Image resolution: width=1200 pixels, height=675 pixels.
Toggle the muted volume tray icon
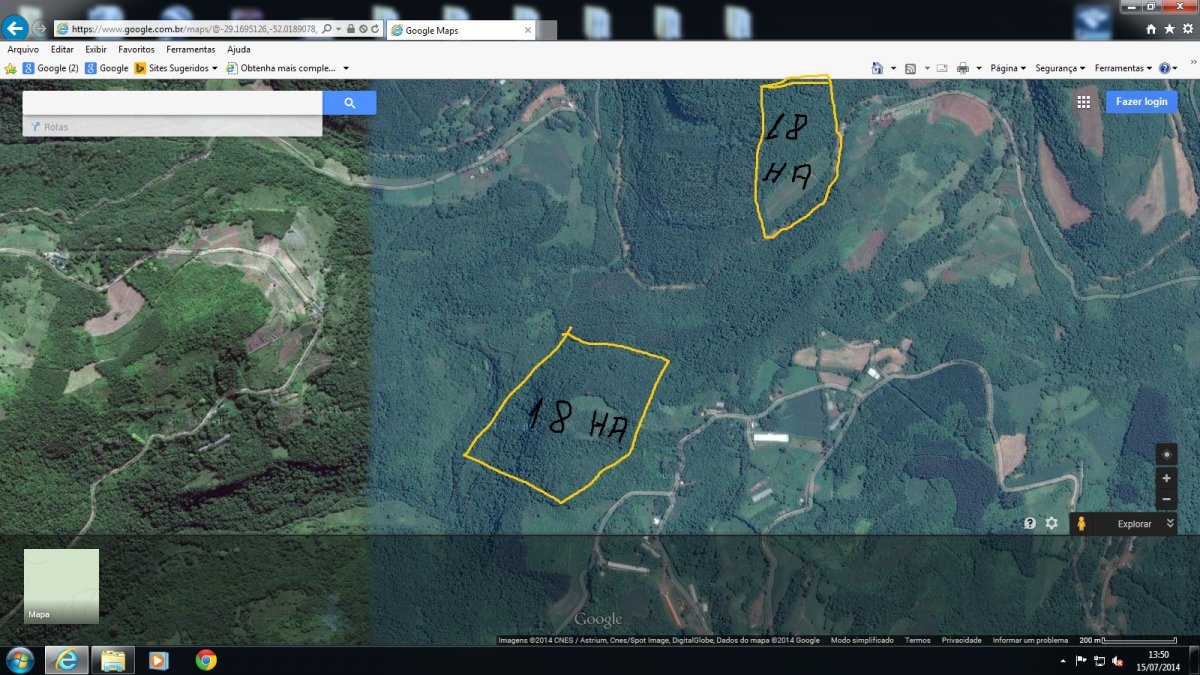1116,660
